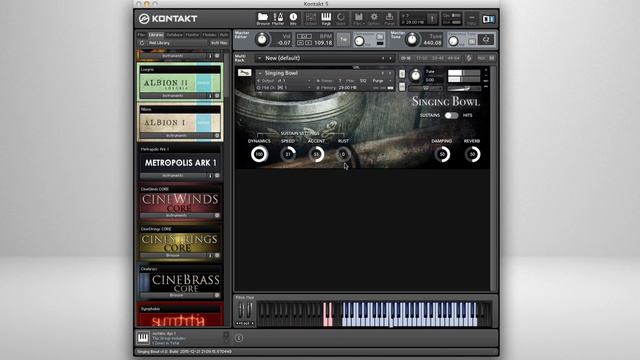Image resolution: width=640 pixels, height=360 pixels.
Task: Toggle the instrument Solo button
Action: click(402, 74)
